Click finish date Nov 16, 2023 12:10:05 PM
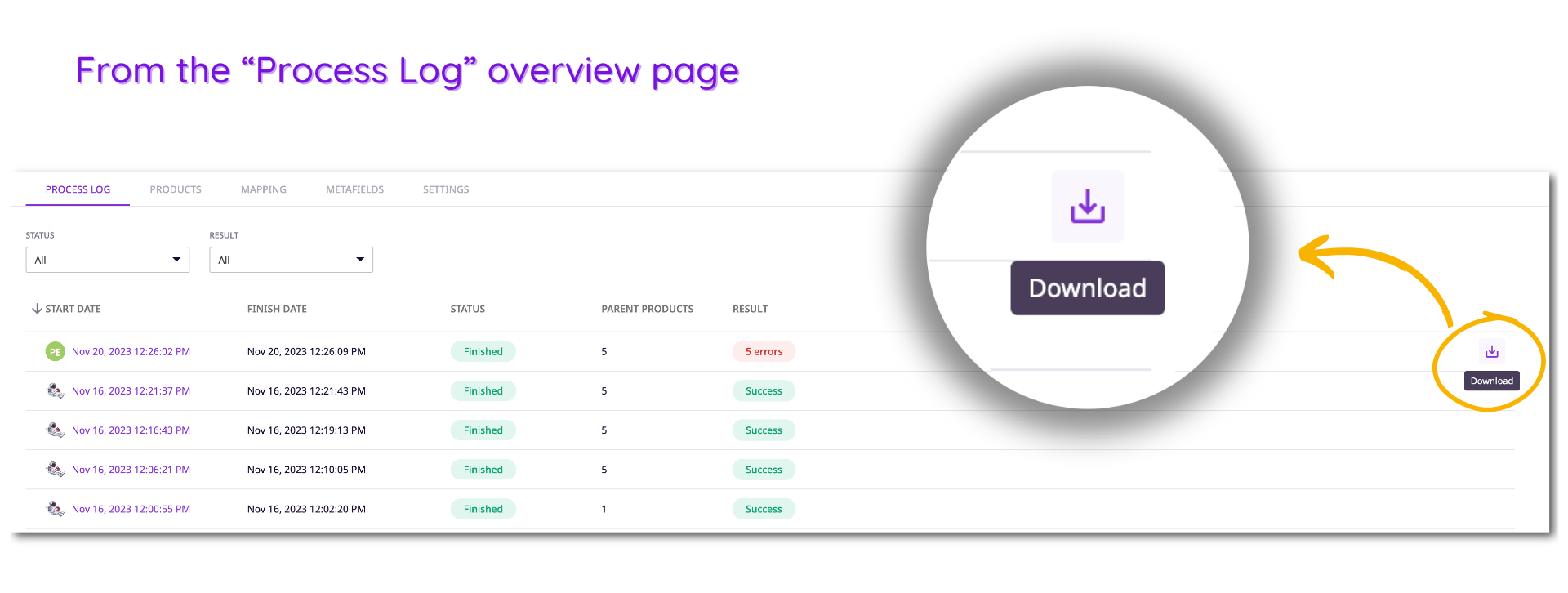Viewport: 1568px width, 593px height. [x=306, y=470]
